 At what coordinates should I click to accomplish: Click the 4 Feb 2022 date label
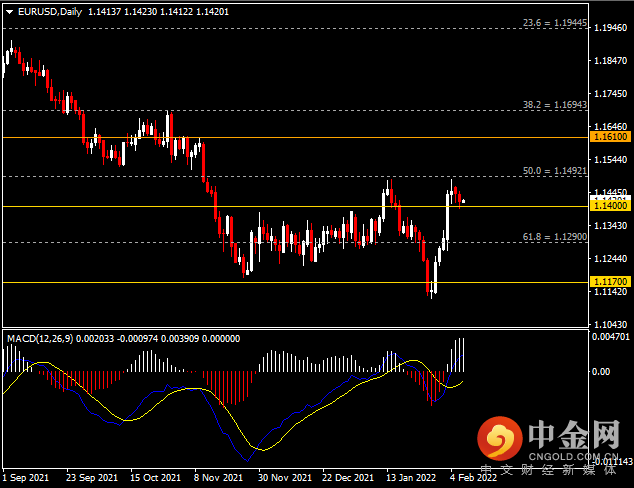pos(473,477)
